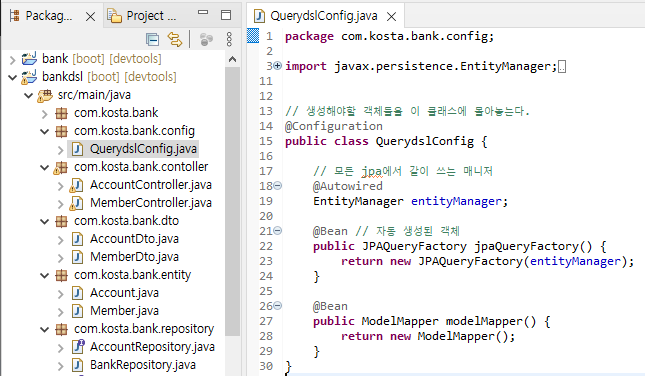Collapse the com.kosta.bank.dto package
The image size is (645, 376).
click(44, 221)
